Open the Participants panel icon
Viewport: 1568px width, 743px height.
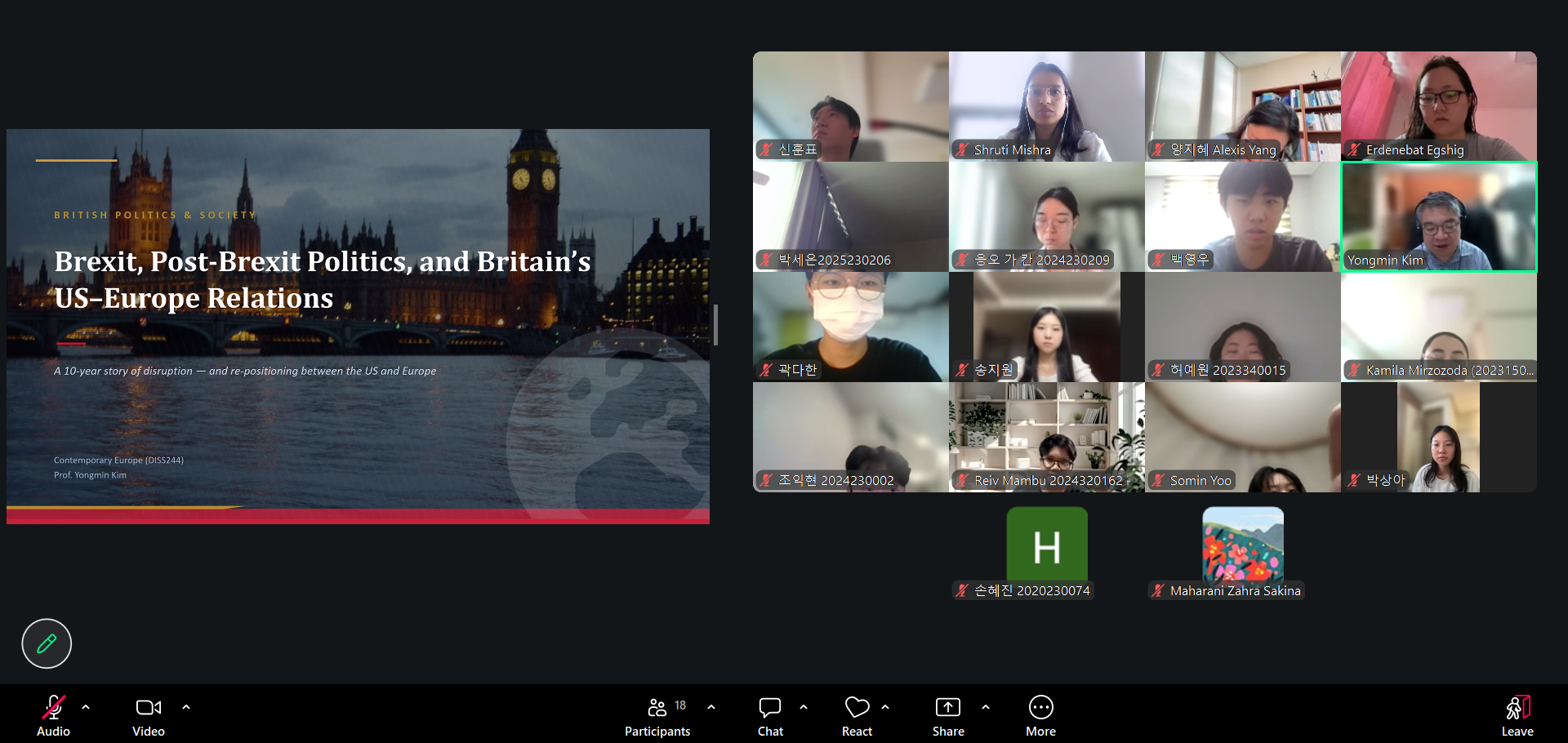tap(657, 707)
